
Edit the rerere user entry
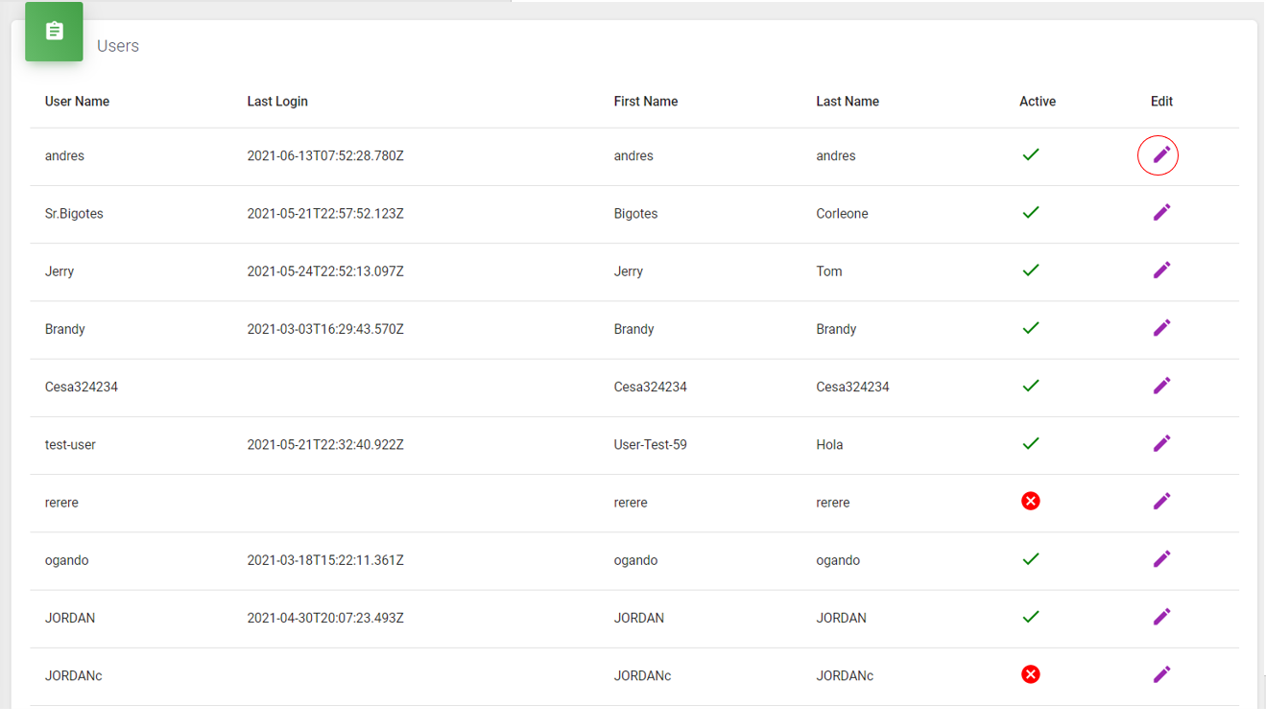pyautogui.click(x=1160, y=501)
